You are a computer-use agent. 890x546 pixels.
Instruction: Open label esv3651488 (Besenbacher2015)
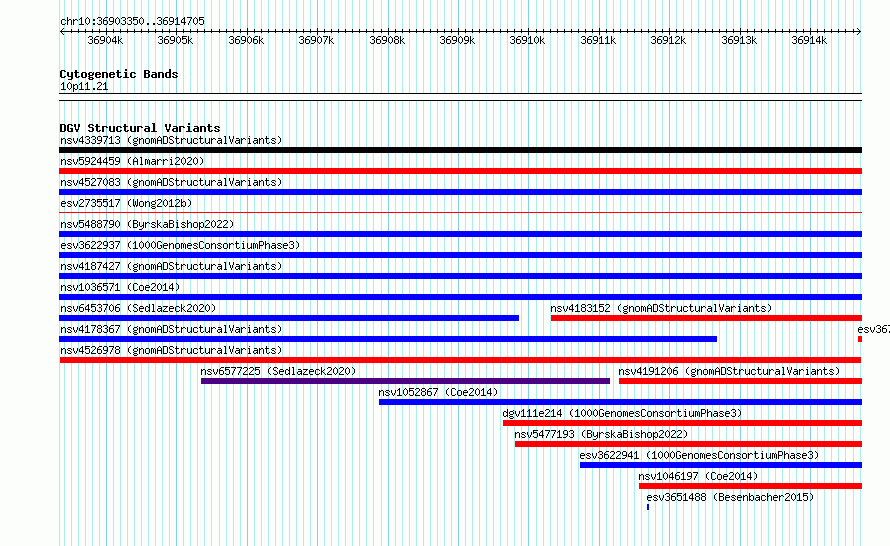point(730,497)
